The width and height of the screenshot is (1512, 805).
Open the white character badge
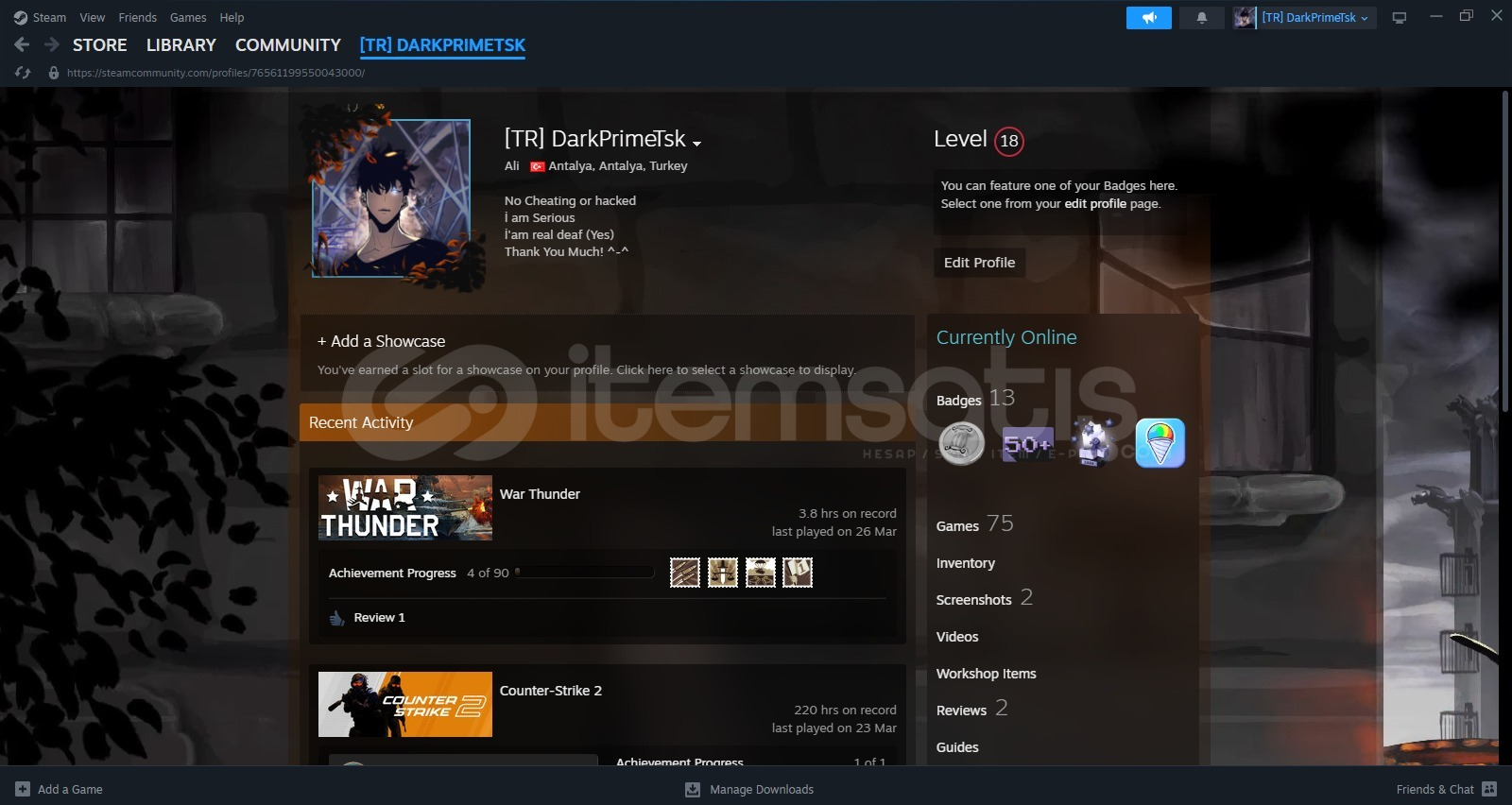pyautogui.click(x=1094, y=442)
